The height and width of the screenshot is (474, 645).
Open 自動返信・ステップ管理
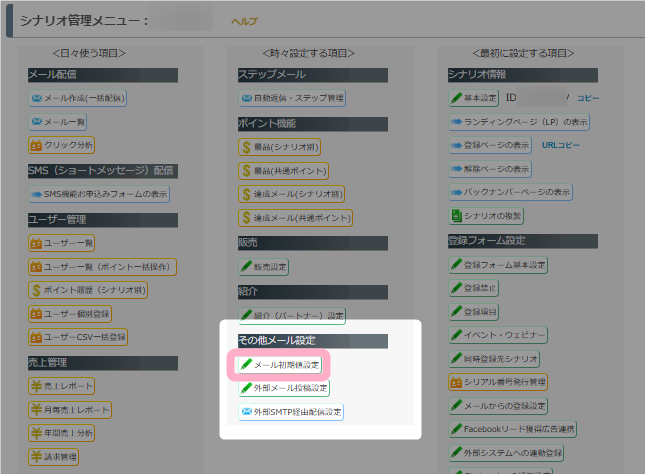coord(292,98)
